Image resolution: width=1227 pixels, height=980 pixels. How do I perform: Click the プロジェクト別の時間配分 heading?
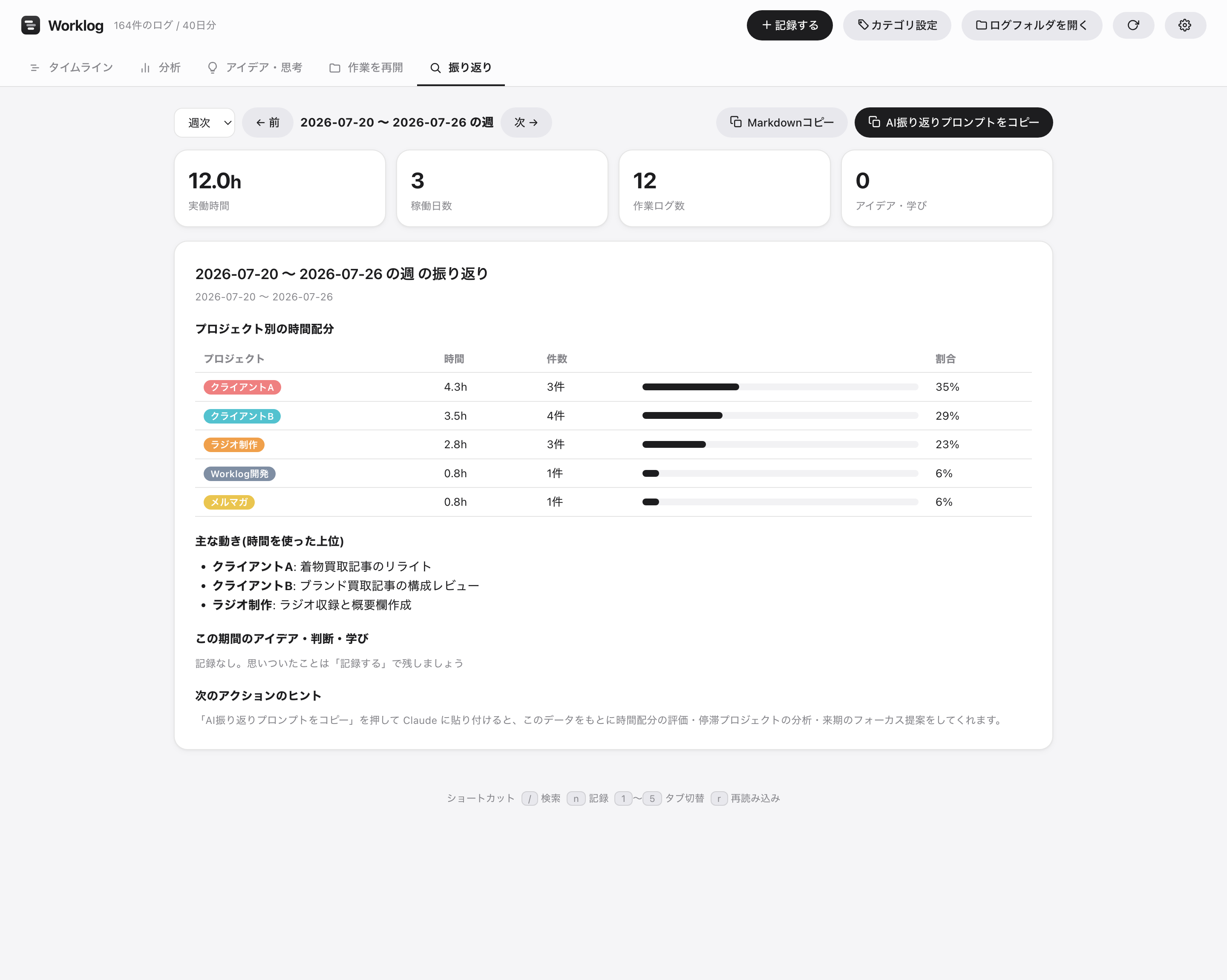tap(265, 329)
